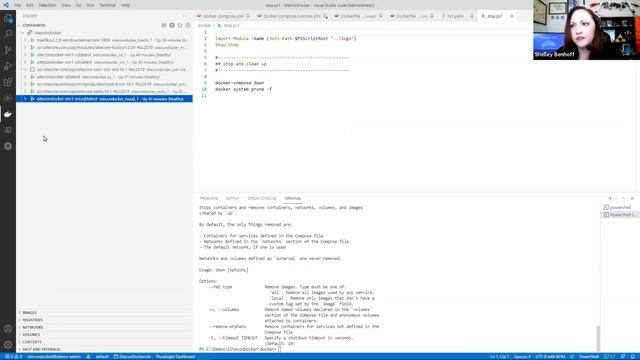Select the first powershell terminal in list
Screen dimensions: 640x360
tap(620, 207)
